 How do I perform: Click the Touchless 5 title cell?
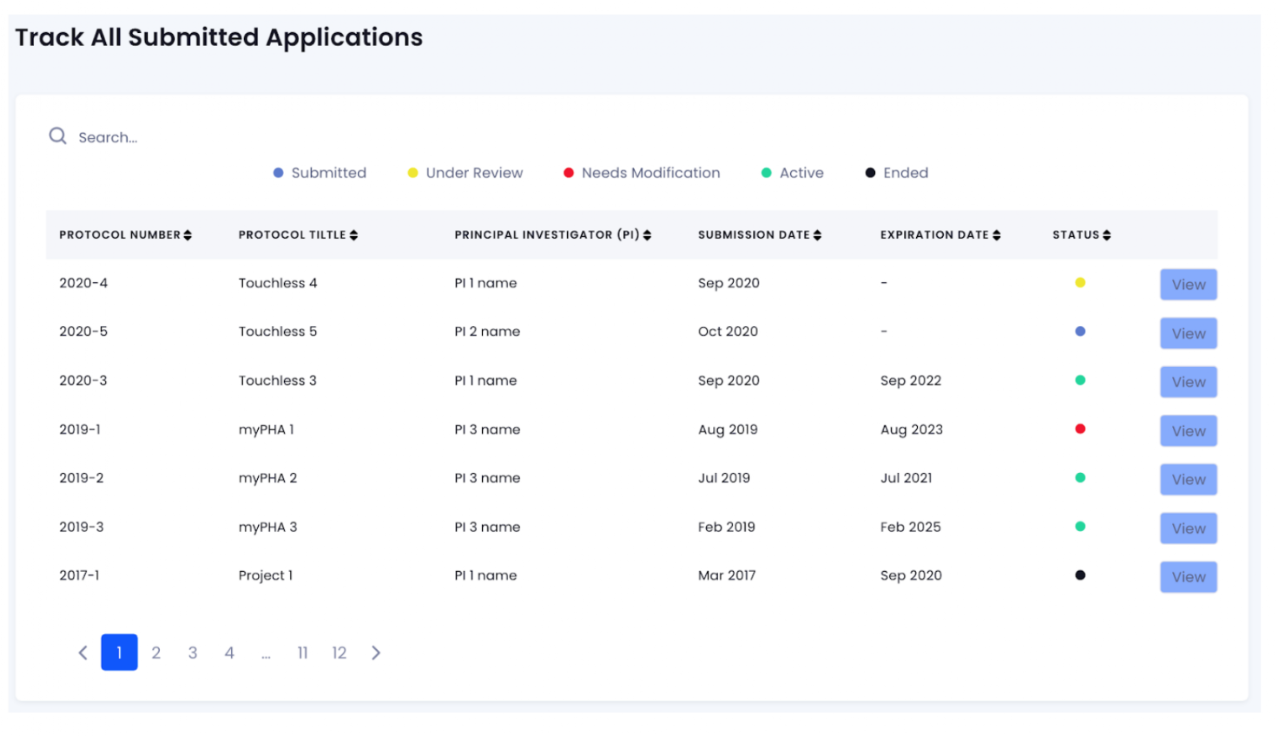278,332
